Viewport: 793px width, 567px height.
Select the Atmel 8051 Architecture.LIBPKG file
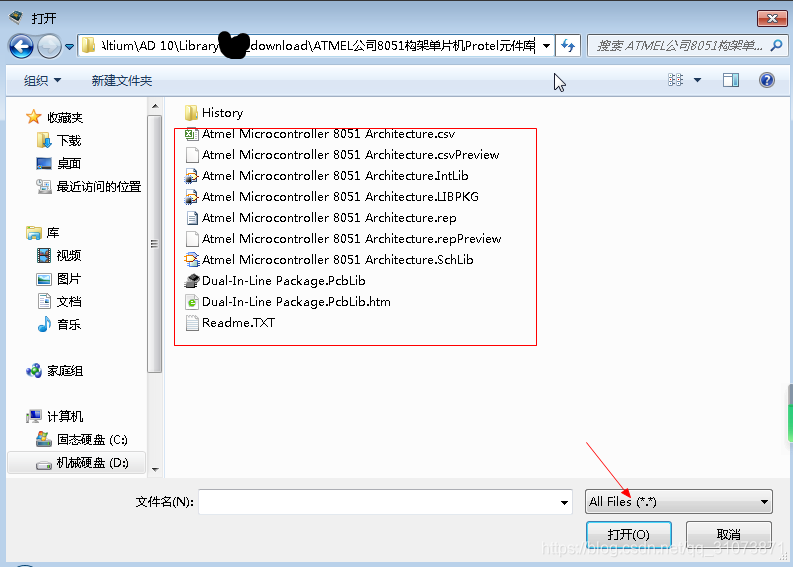click(340, 197)
